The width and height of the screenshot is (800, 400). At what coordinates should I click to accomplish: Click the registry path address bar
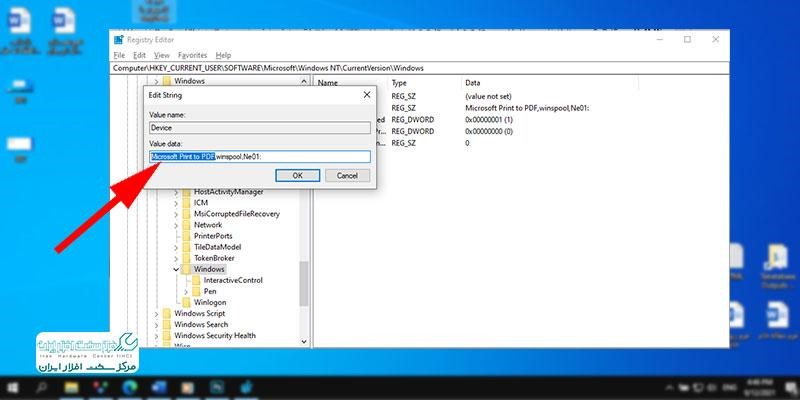421,68
